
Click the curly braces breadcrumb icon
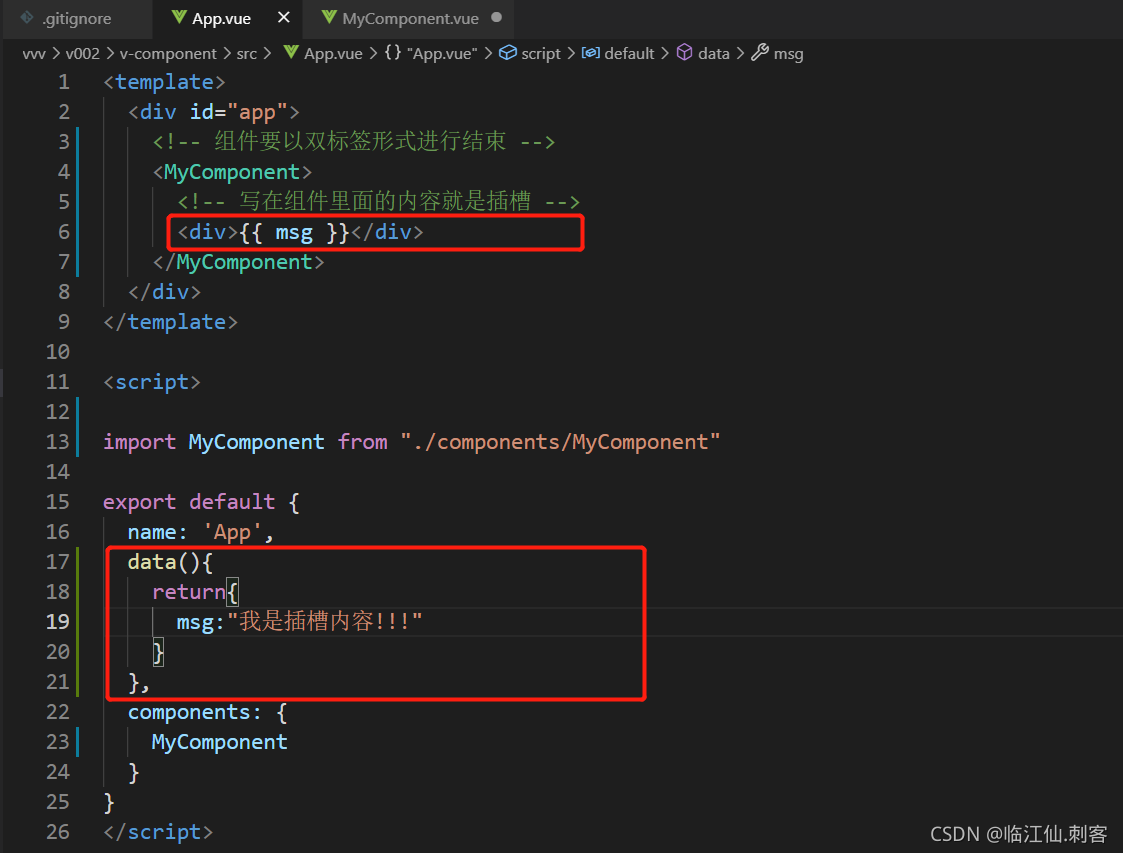[x=392, y=53]
